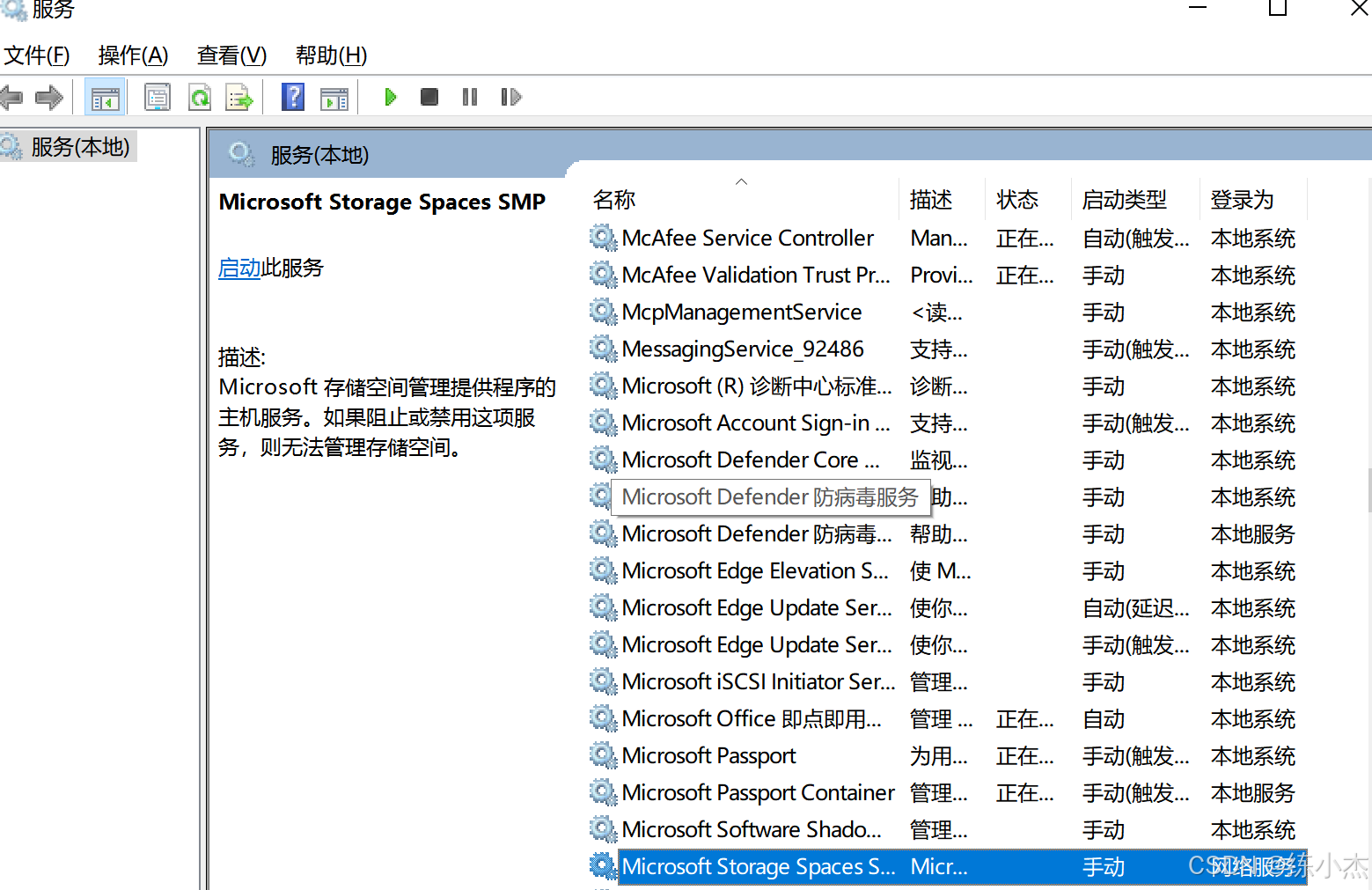Select the McpManagementService gear icon
The image size is (1372, 890).
click(x=603, y=312)
